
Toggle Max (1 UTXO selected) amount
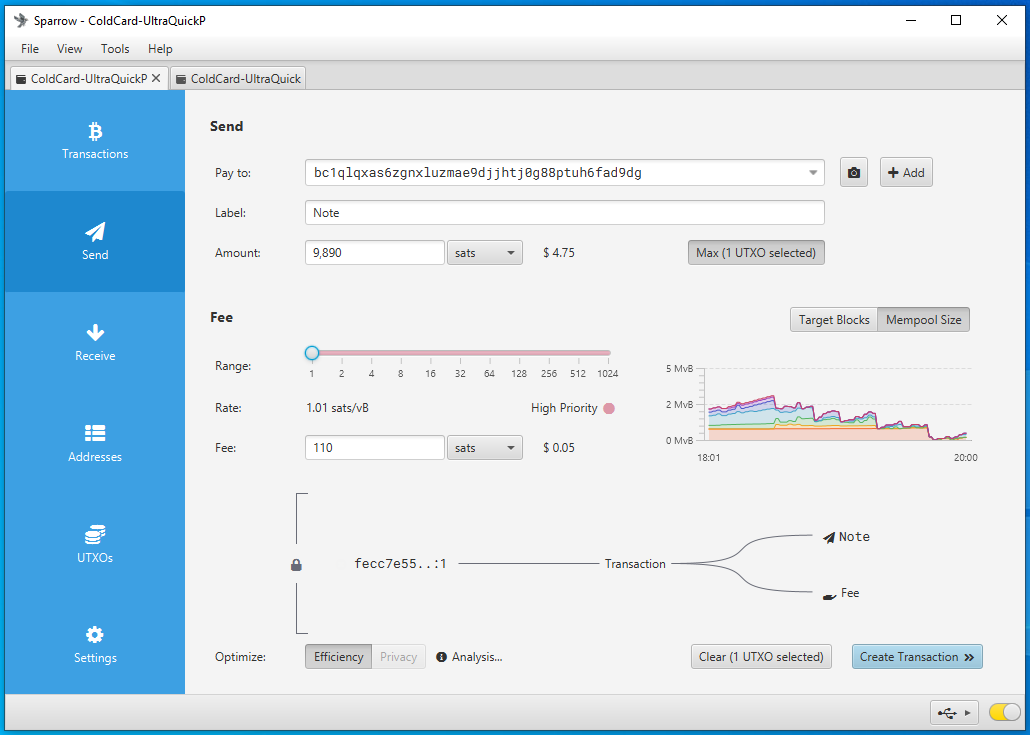[x=756, y=253]
